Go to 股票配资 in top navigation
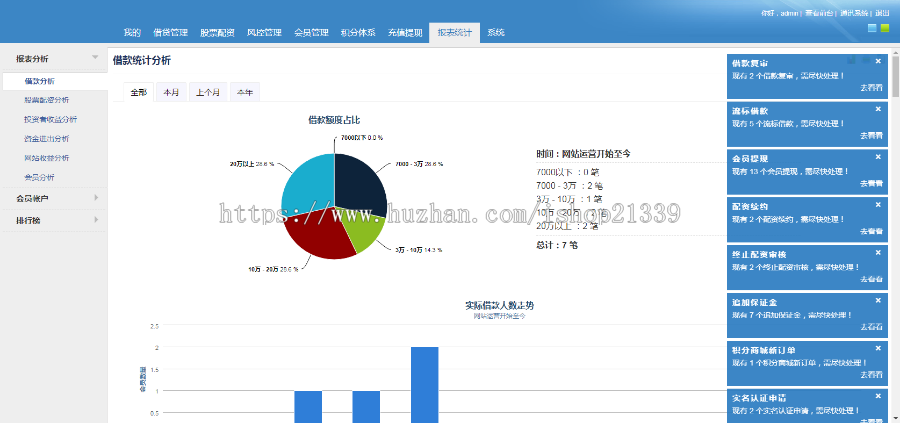Screen dimensions: 900x423 [217, 33]
